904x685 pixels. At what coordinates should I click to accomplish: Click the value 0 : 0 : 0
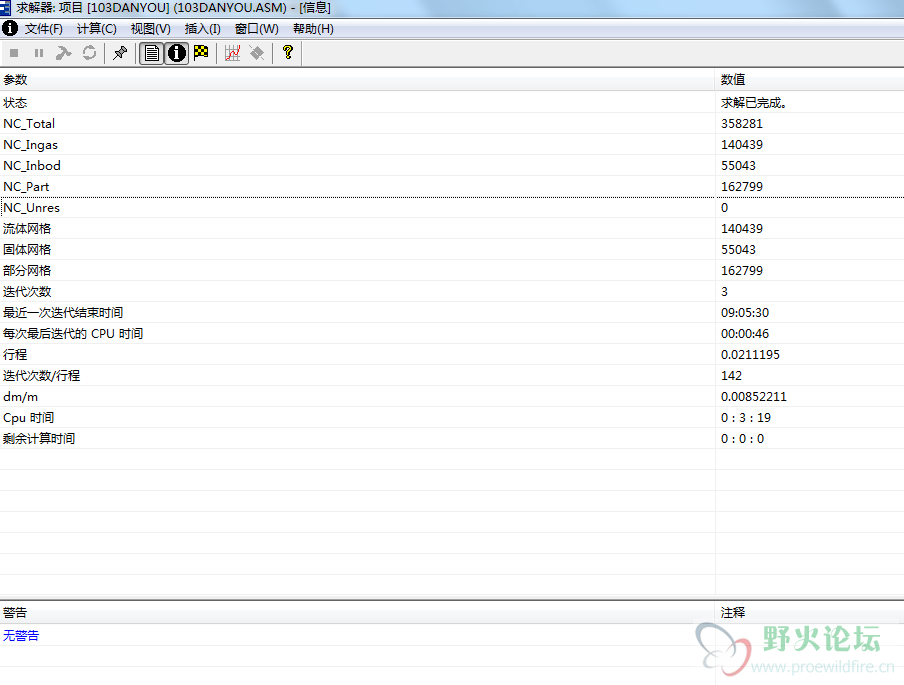pos(742,439)
